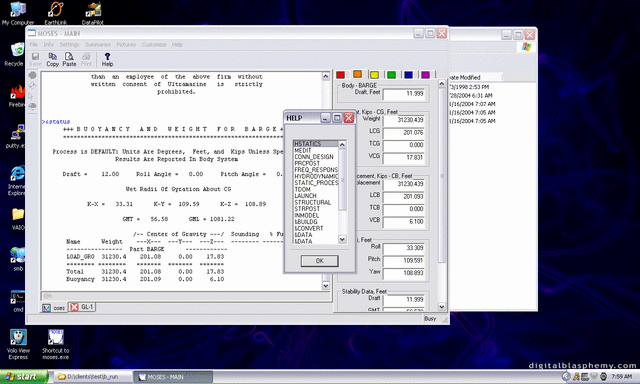Screen dimensions: 640x384
Task: Open the File menu
Action: coord(34,44)
